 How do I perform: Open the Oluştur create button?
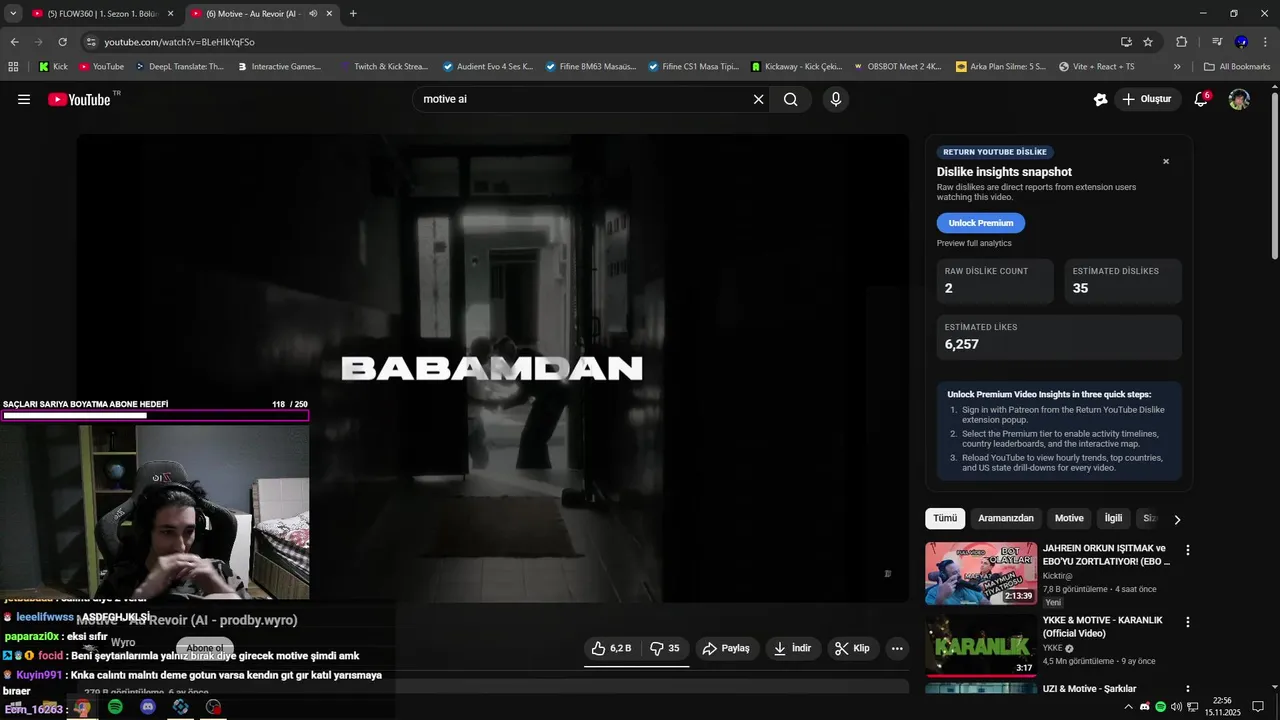(x=1147, y=99)
